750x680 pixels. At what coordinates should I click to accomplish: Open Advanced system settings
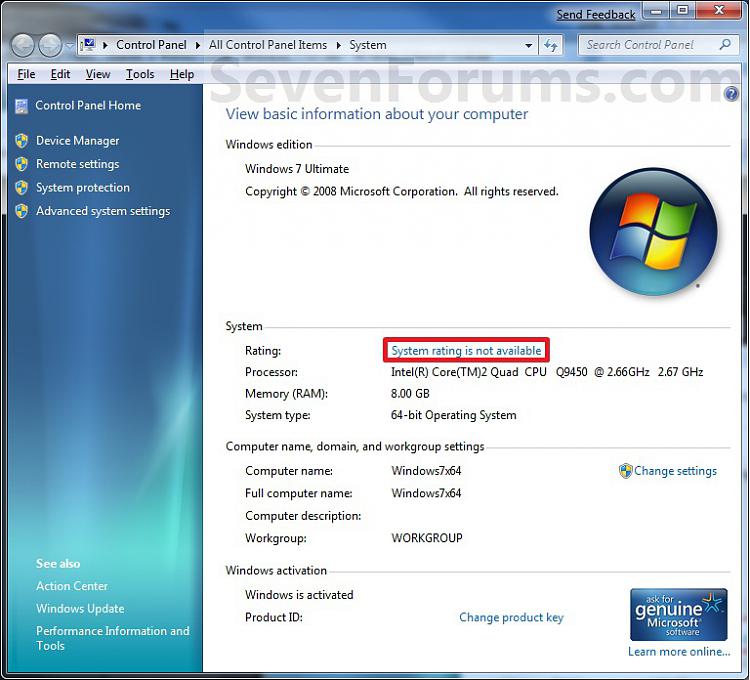(x=103, y=211)
